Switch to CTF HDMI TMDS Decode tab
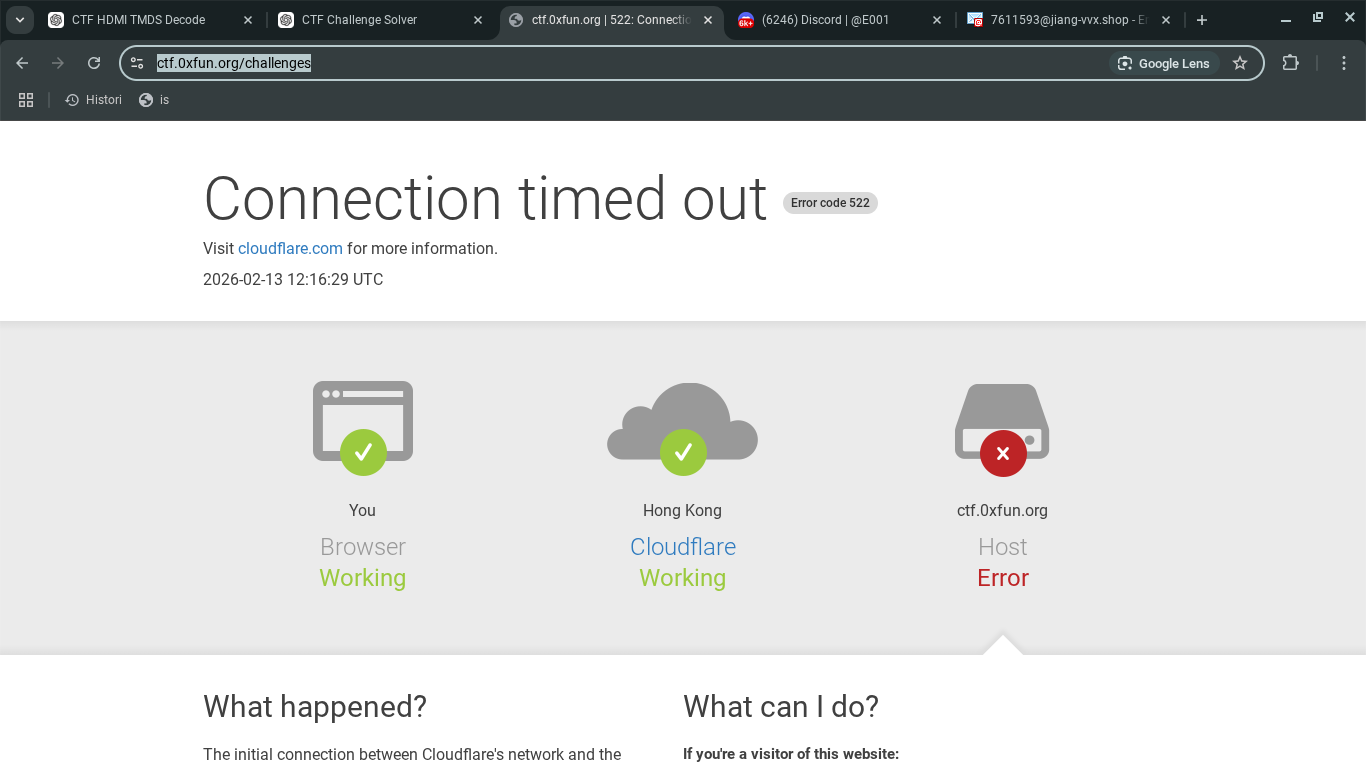Image resolution: width=1366 pixels, height=768 pixels. click(138, 20)
